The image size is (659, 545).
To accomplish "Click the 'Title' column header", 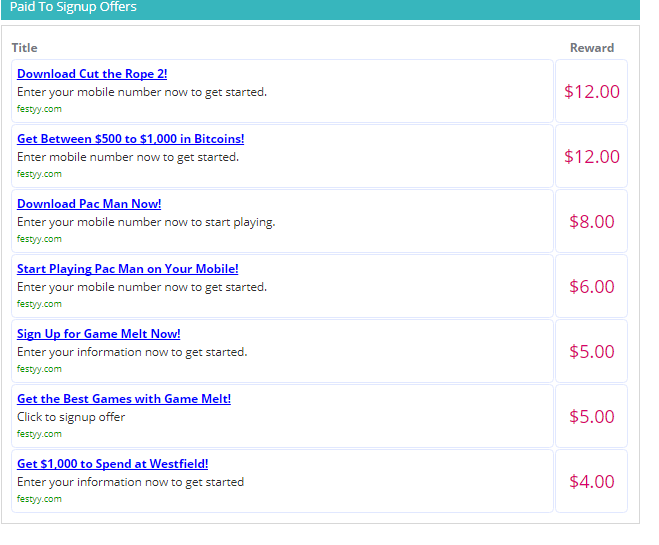I will tap(24, 48).
